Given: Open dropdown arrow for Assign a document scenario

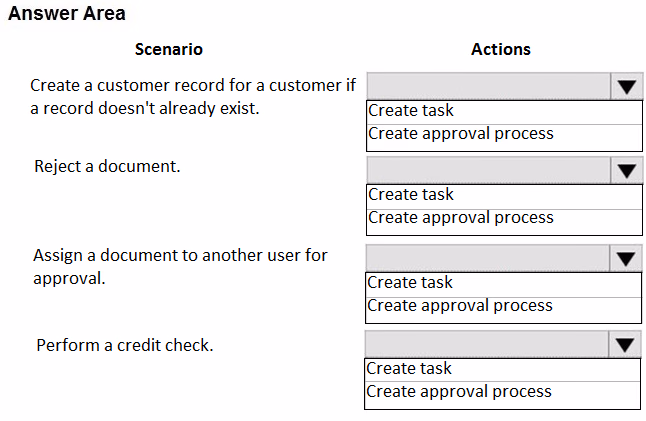Looking at the screenshot, I should pyautogui.click(x=625, y=259).
